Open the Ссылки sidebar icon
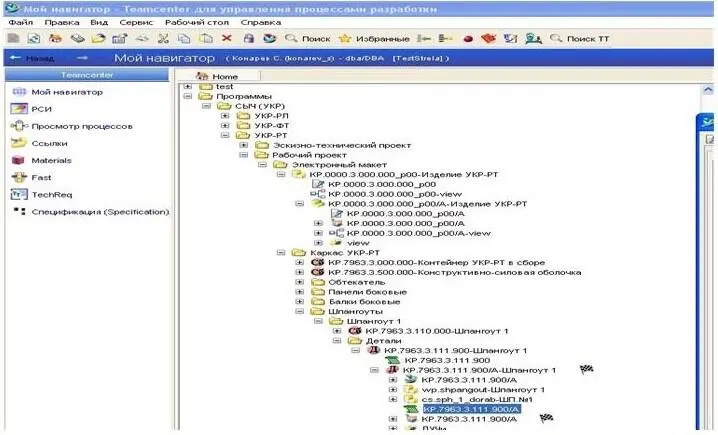The height and width of the screenshot is (435, 718). (x=19, y=143)
